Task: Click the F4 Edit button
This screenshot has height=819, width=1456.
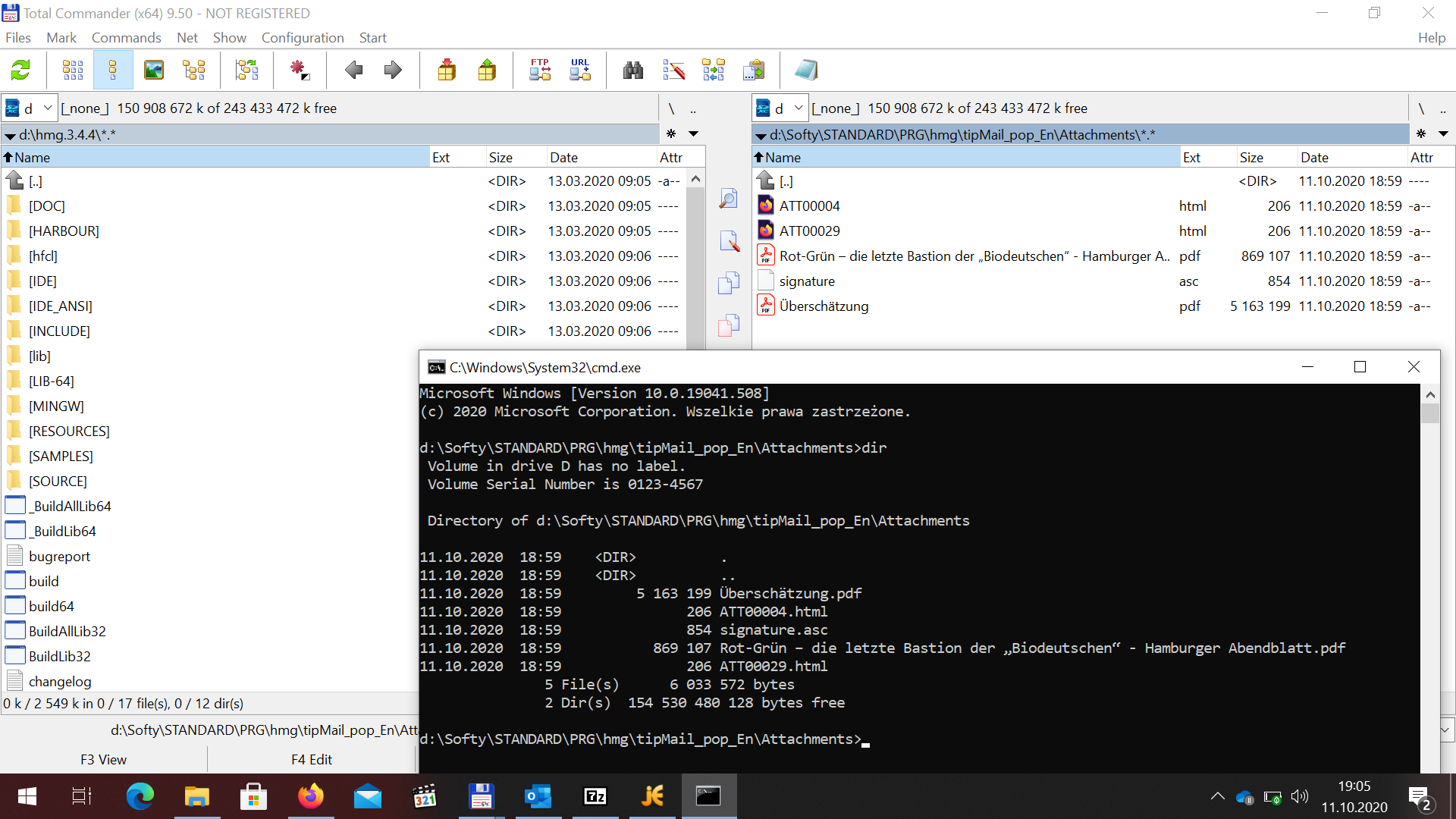Action: pos(312,760)
